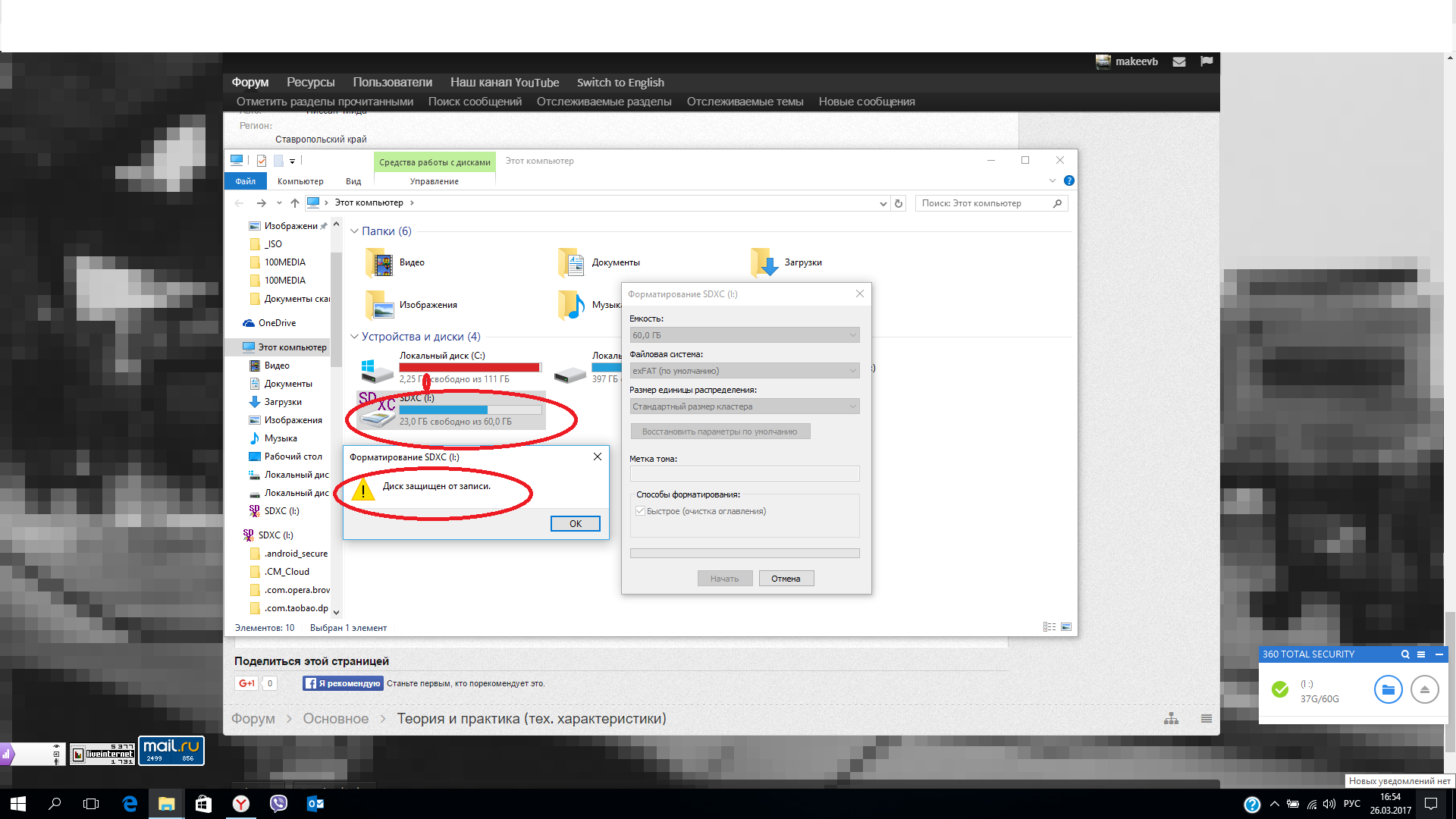The width and height of the screenshot is (1456, 819).
Task: Click the refresh icon beside the address bar
Action: pyautogui.click(x=899, y=203)
